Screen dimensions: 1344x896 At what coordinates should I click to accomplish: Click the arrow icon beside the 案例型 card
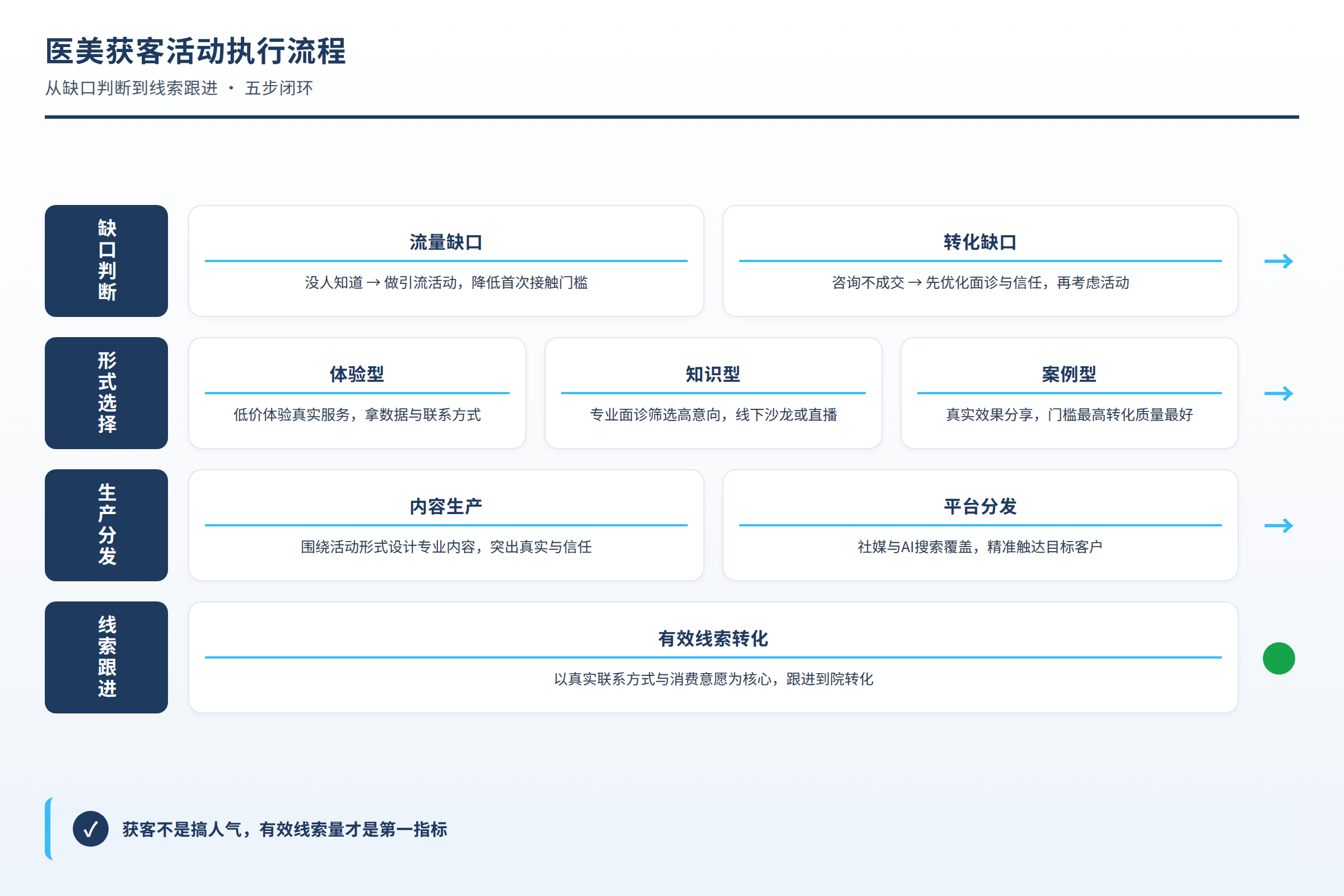tap(1278, 394)
